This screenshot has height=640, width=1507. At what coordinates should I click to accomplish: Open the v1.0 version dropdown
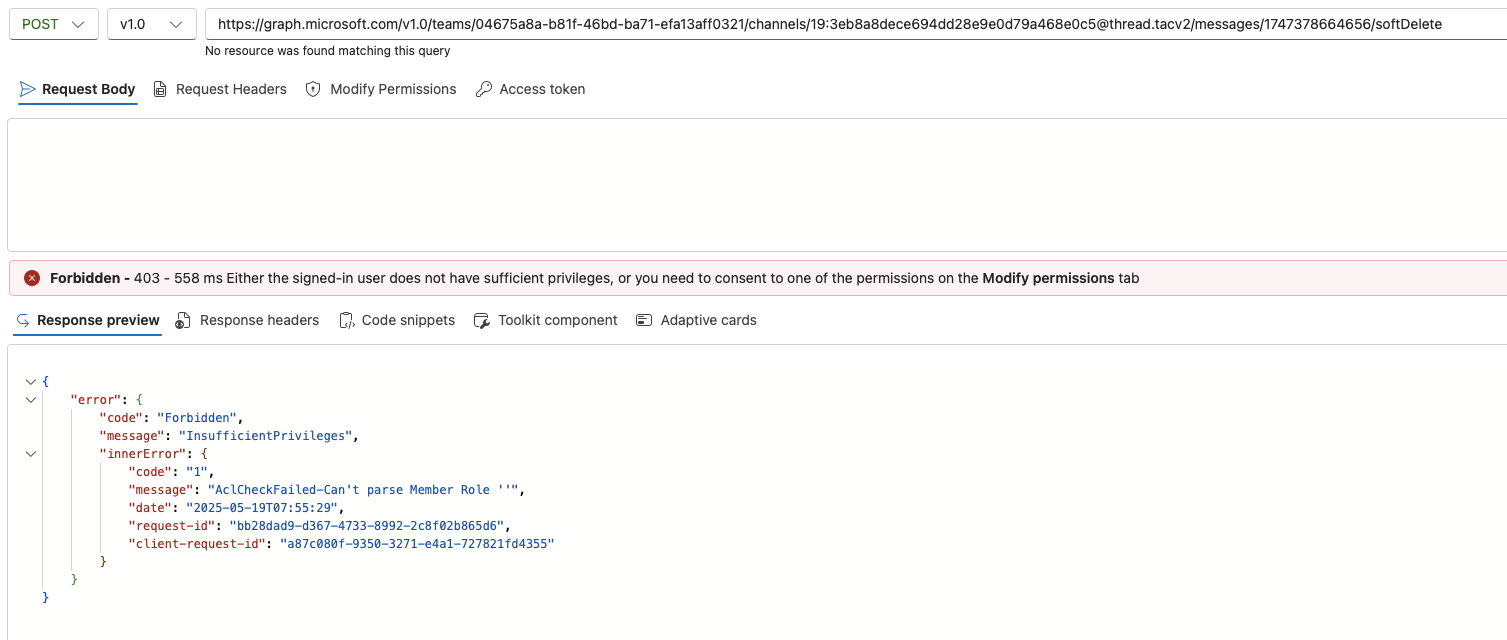[151, 24]
